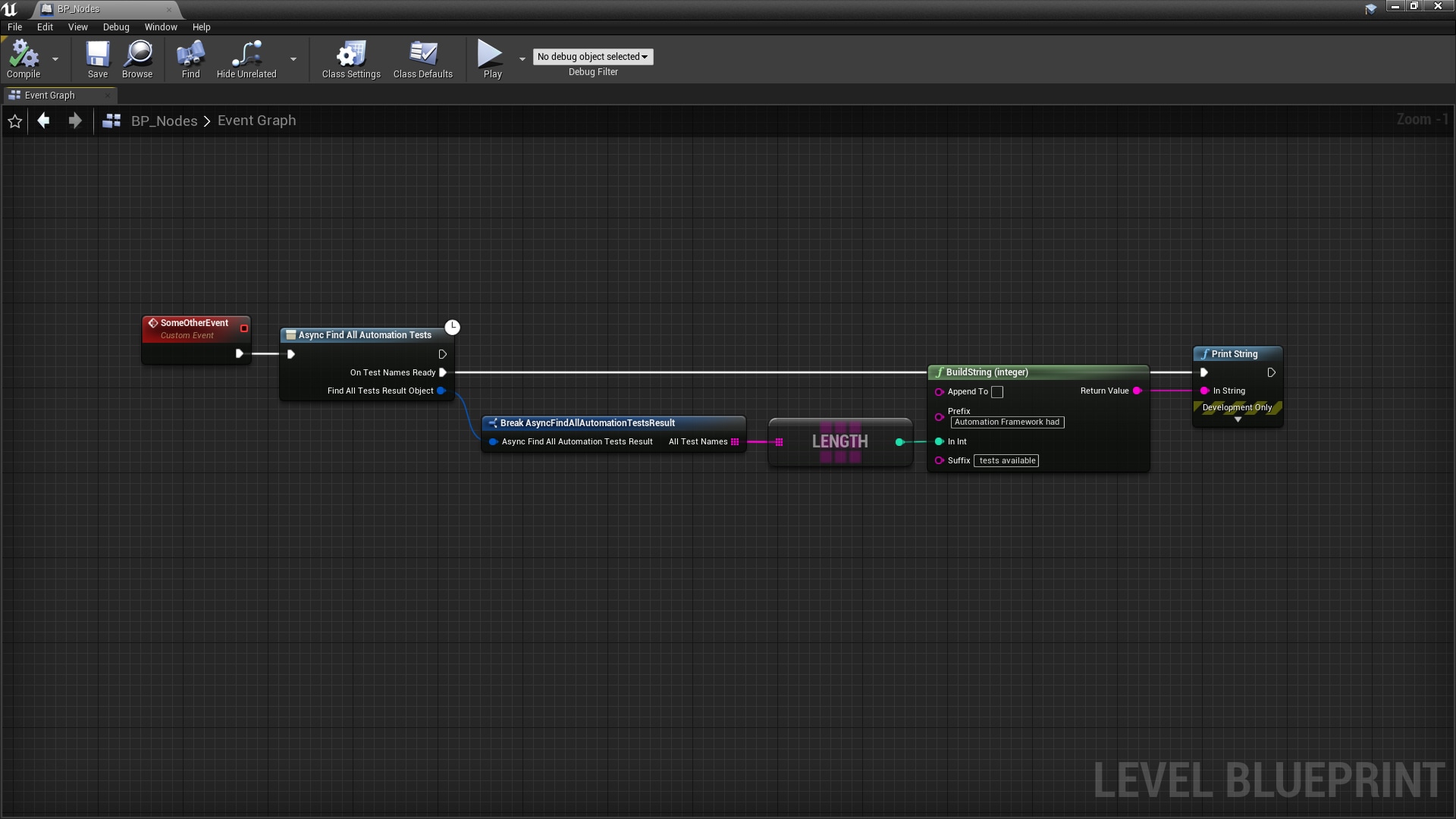Toggle the breakpoint on SomeOtherEvent node
The width and height of the screenshot is (1456, 819).
pyautogui.click(x=243, y=328)
